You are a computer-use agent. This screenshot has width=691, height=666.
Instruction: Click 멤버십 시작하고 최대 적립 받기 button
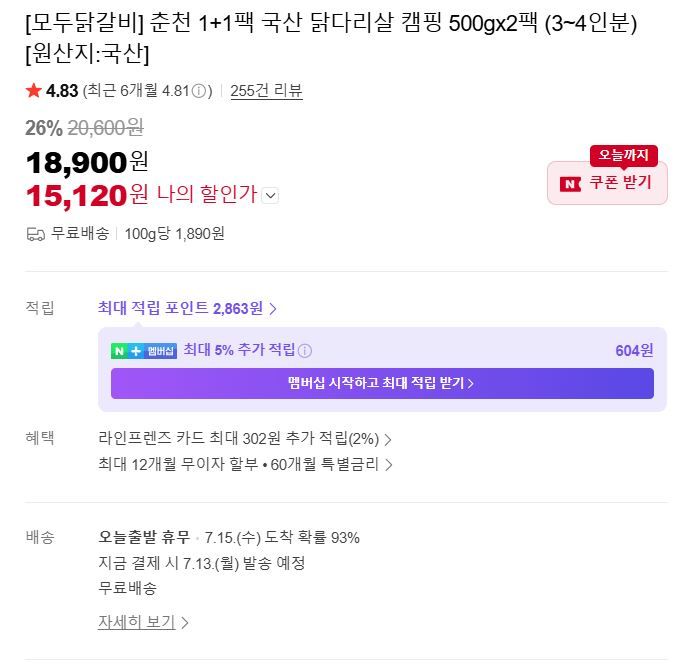[x=382, y=383]
